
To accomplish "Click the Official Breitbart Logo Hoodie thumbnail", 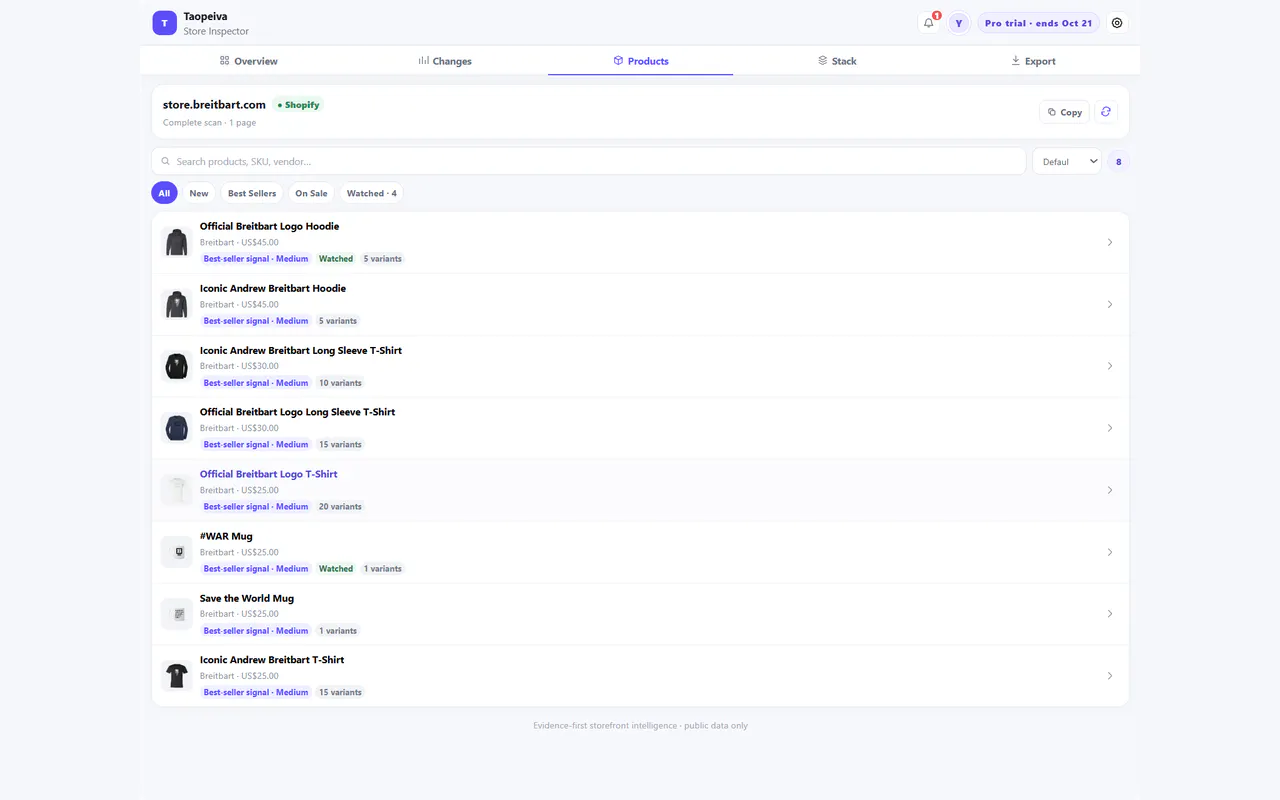I will [x=177, y=242].
